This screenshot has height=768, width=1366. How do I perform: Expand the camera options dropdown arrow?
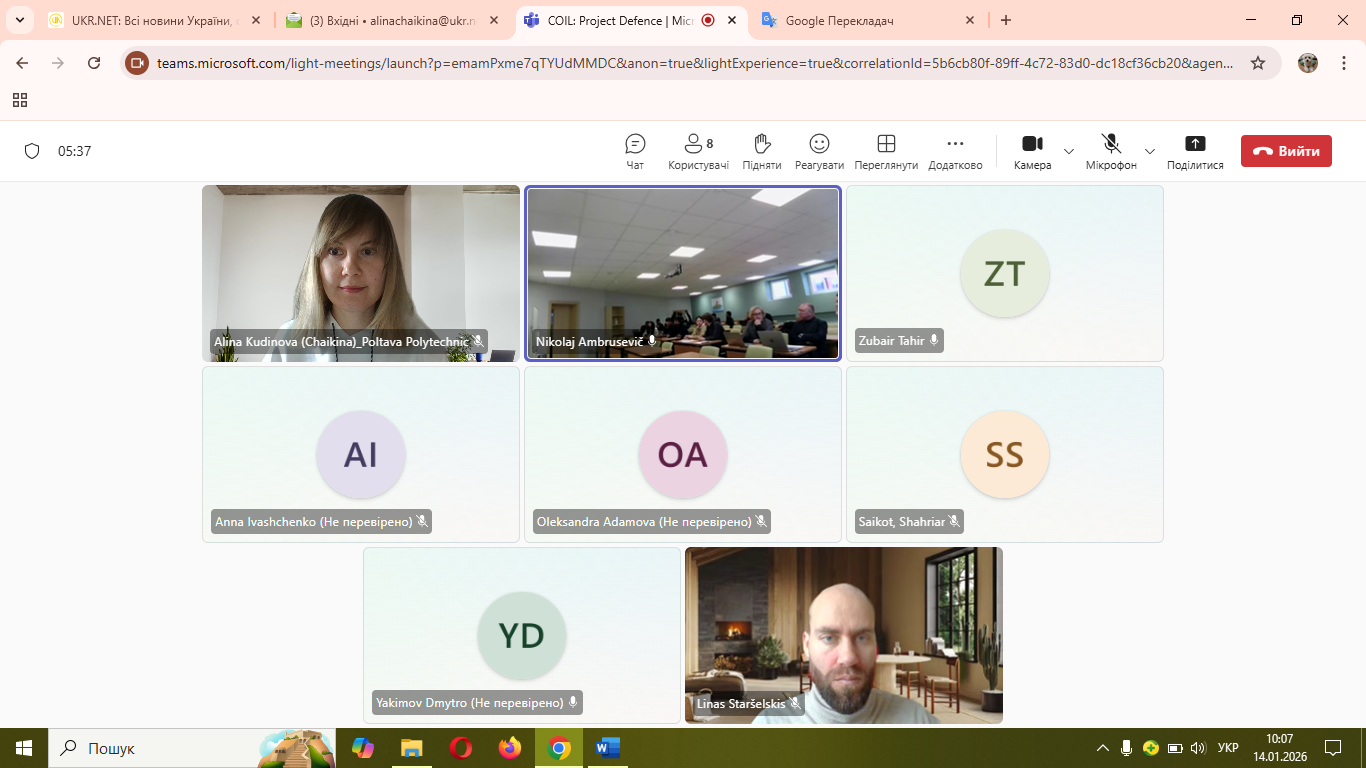pyautogui.click(x=1069, y=152)
